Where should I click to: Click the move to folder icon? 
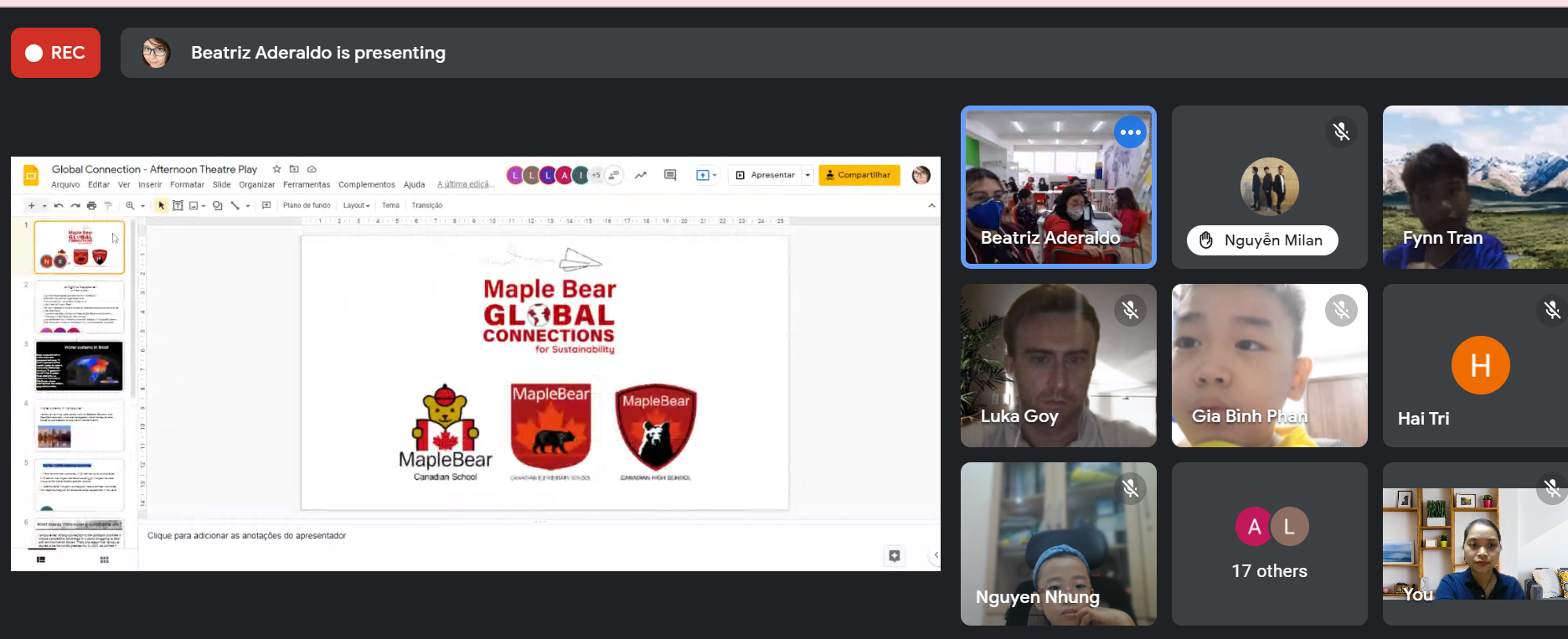[294, 169]
